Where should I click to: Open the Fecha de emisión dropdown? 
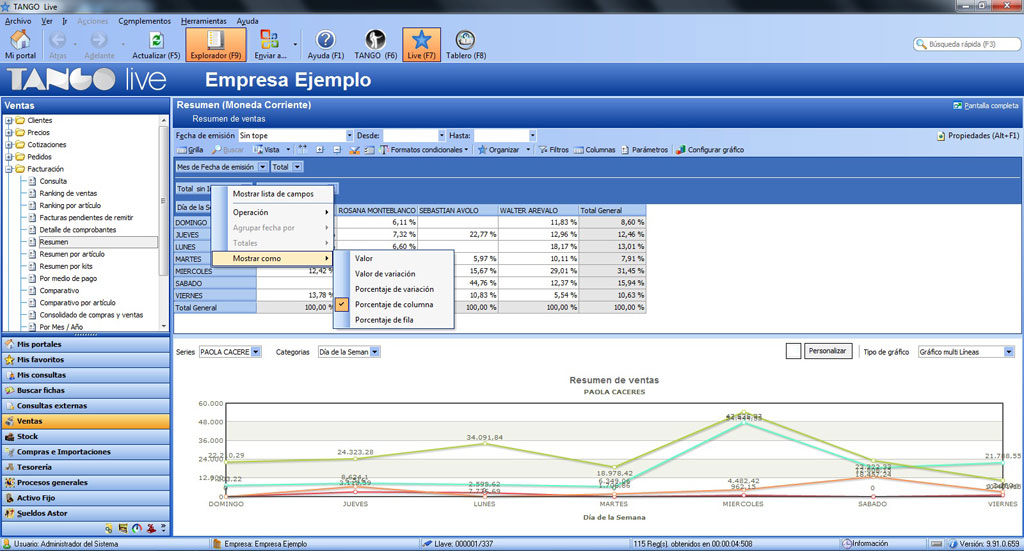click(349, 135)
